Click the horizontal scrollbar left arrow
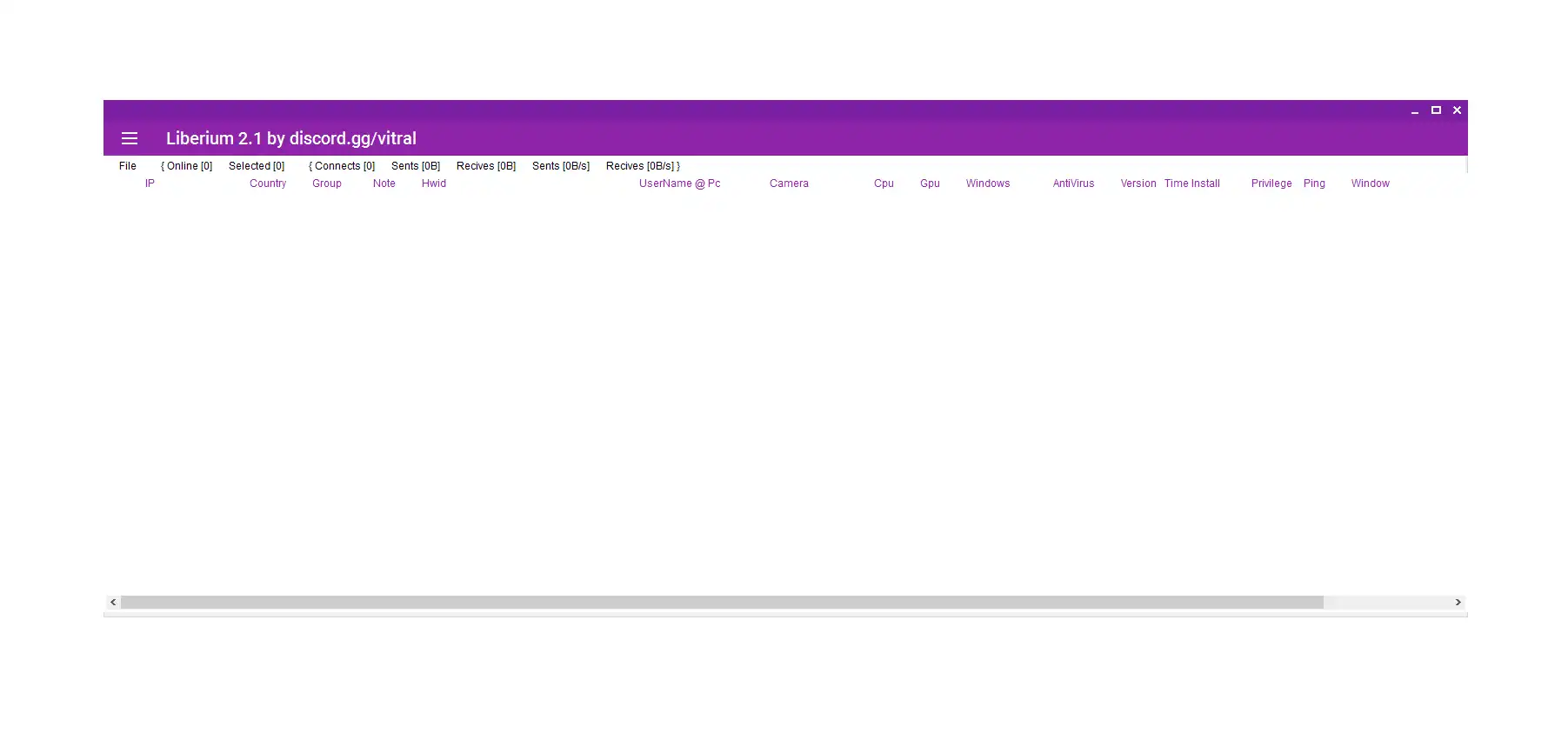 click(113, 603)
